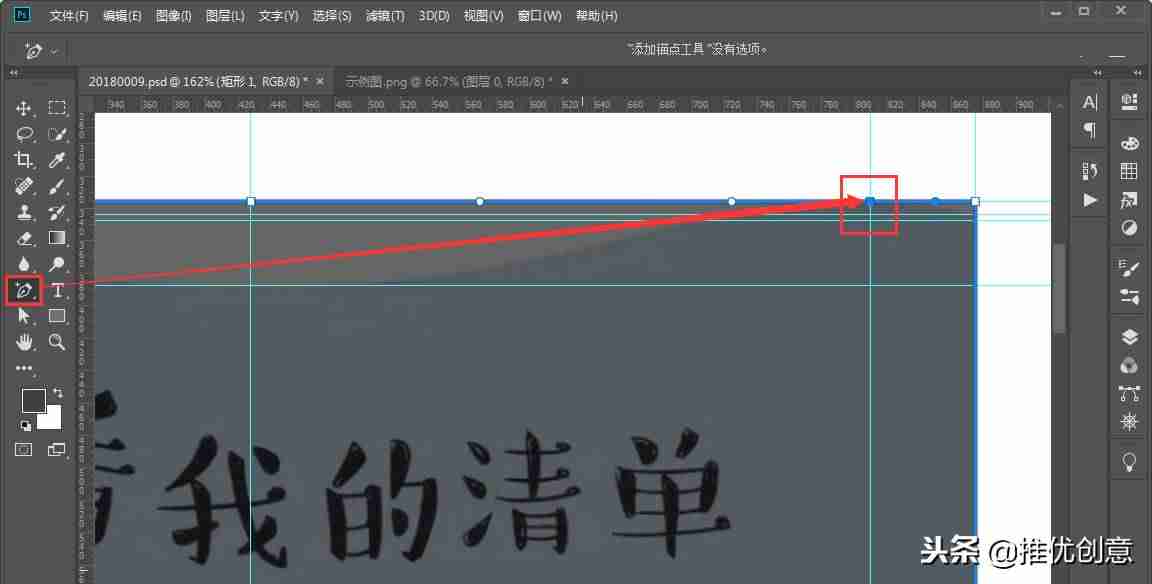Open the top icon in right dock

1129,102
